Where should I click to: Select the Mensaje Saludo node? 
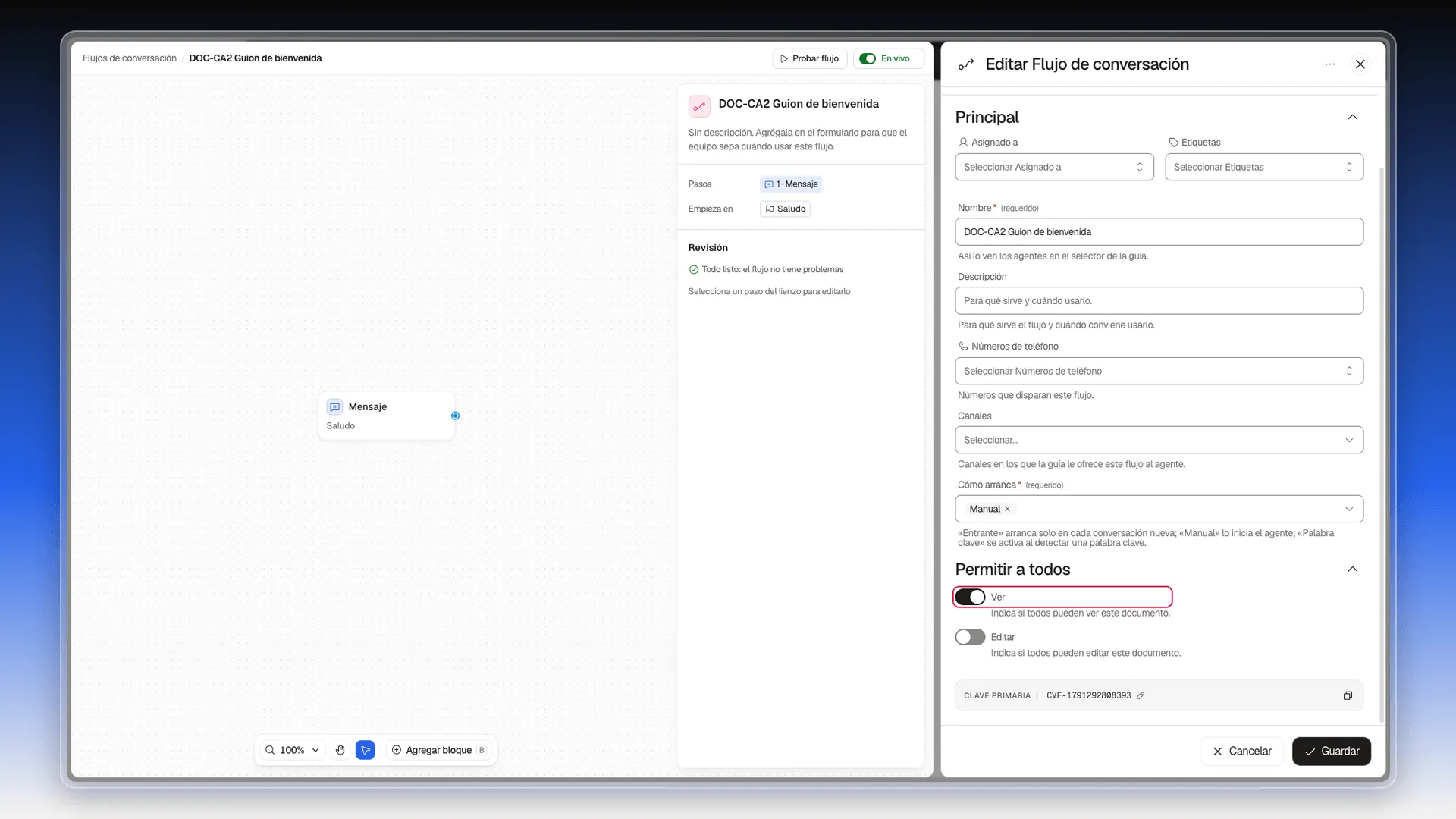[387, 416]
